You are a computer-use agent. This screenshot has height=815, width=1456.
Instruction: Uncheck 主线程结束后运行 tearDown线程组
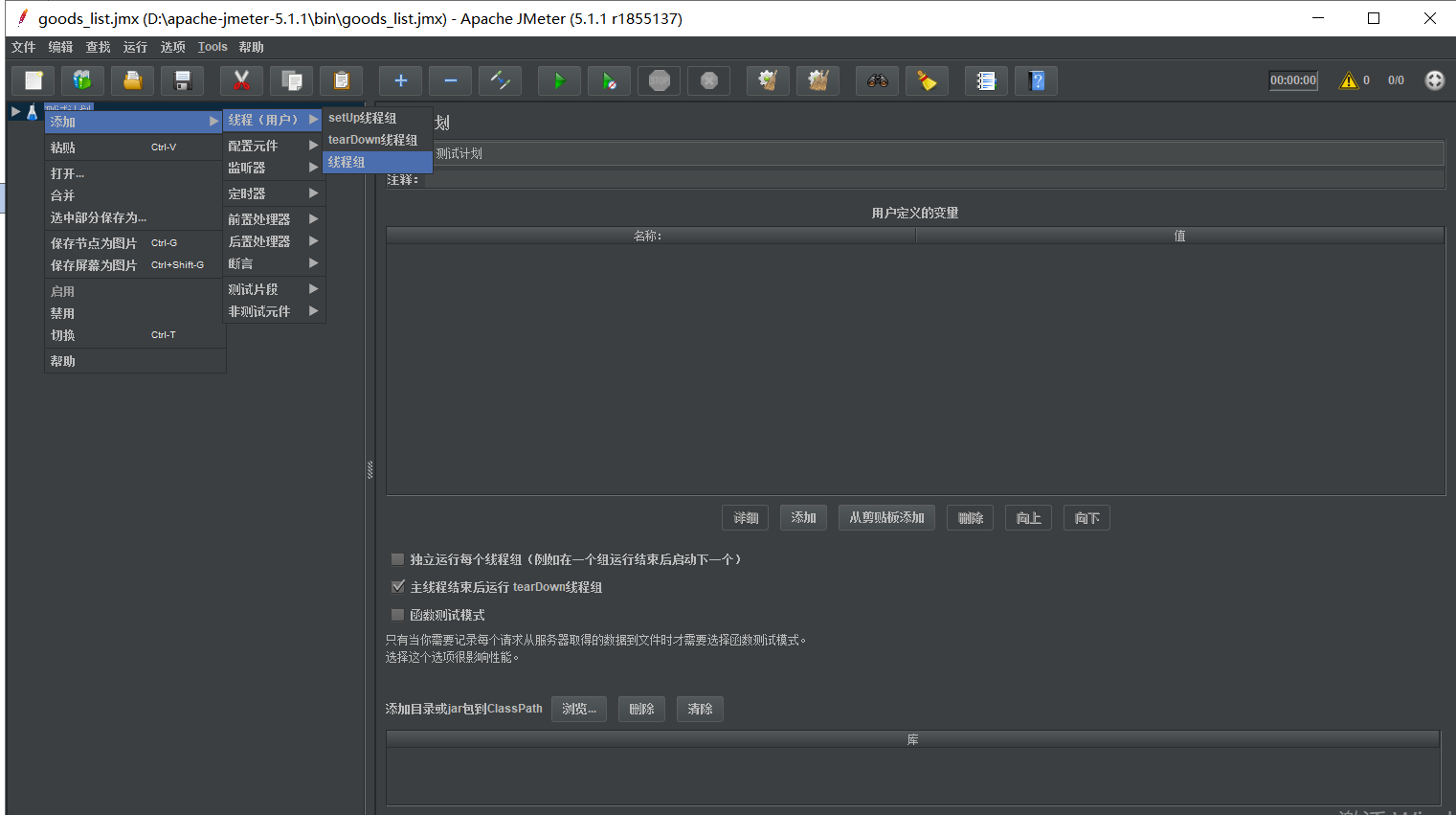pyautogui.click(x=397, y=587)
